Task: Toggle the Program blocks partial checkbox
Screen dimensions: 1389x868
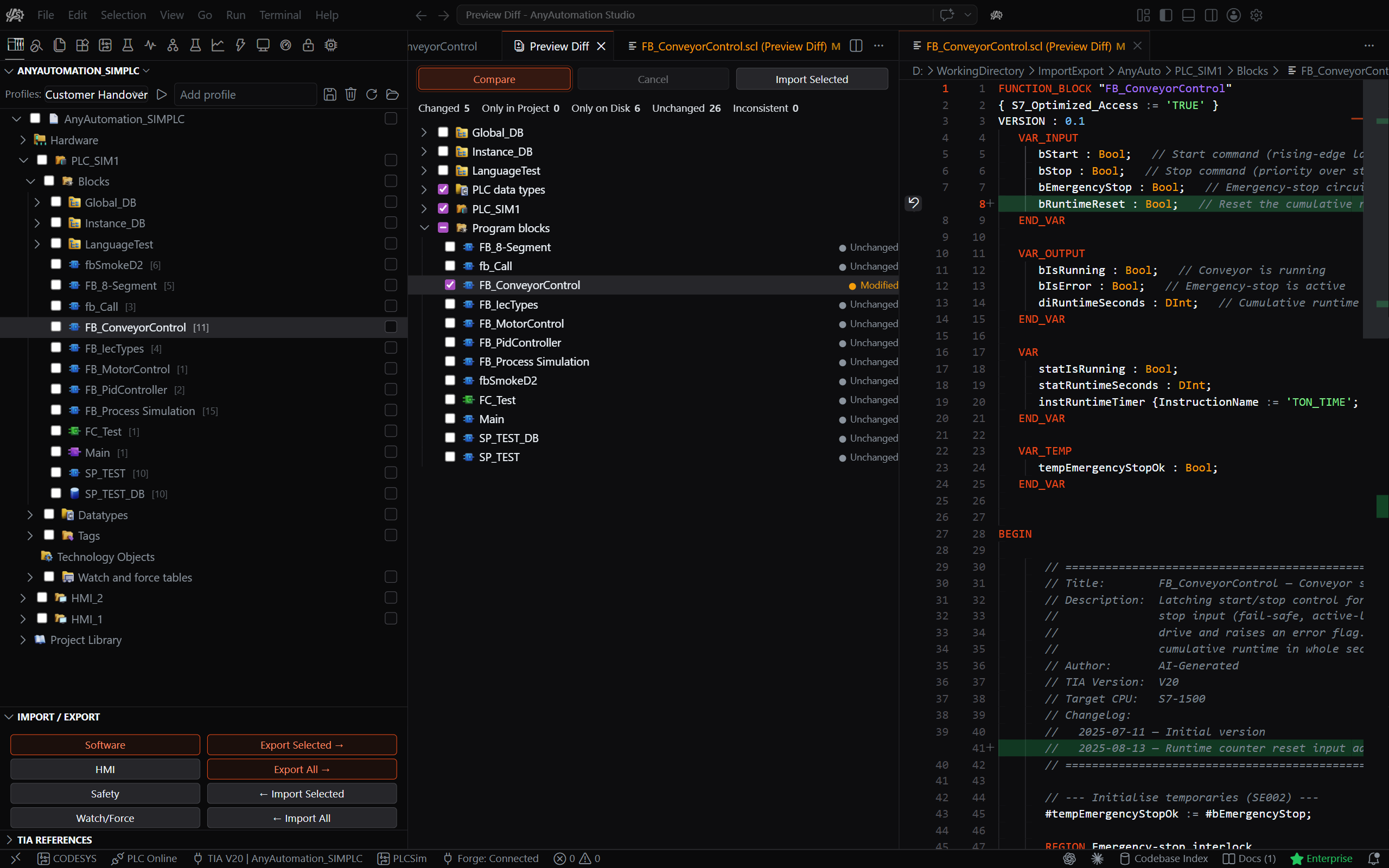Action: (443, 227)
